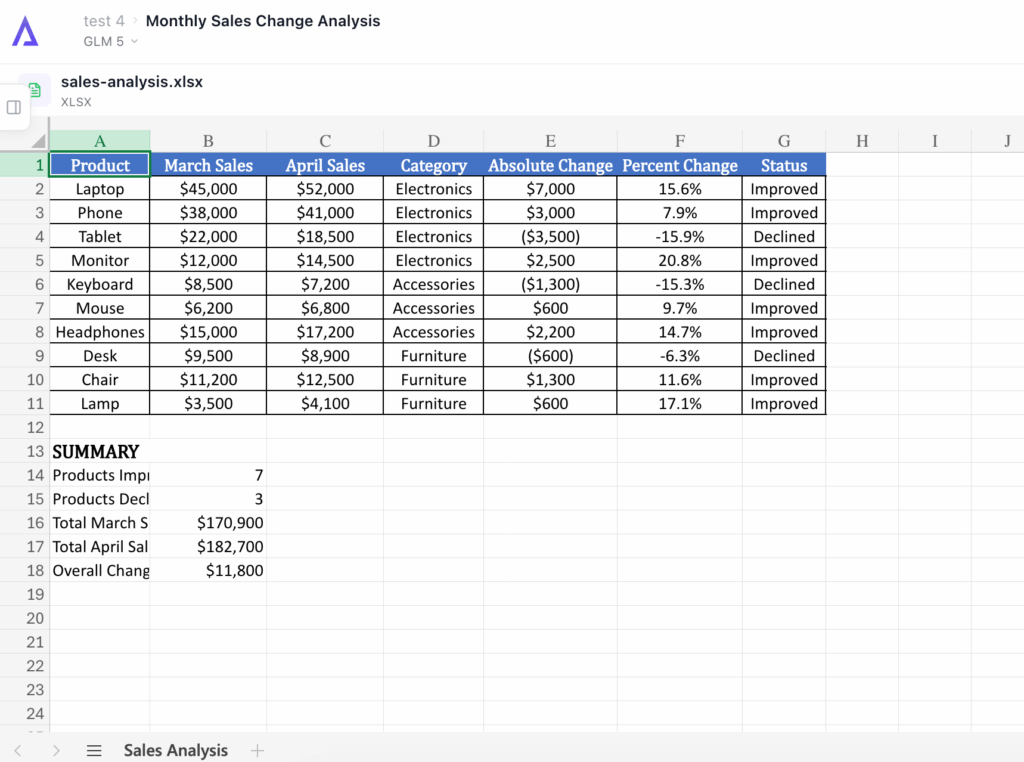Select row 19 header
This screenshot has width=1024, height=762.
[x=25, y=595]
